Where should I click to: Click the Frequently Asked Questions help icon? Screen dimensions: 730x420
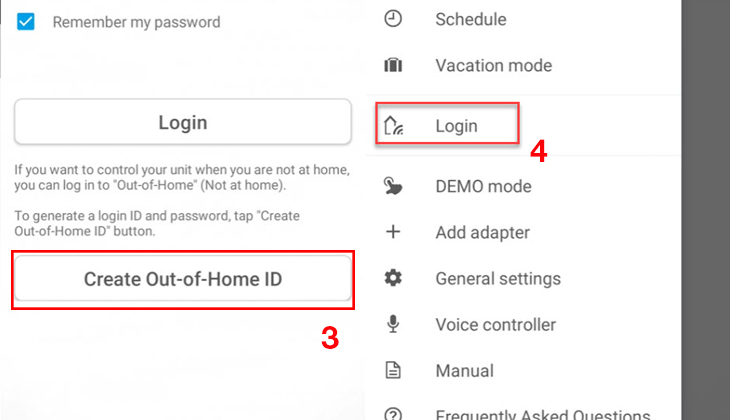pyautogui.click(x=393, y=413)
